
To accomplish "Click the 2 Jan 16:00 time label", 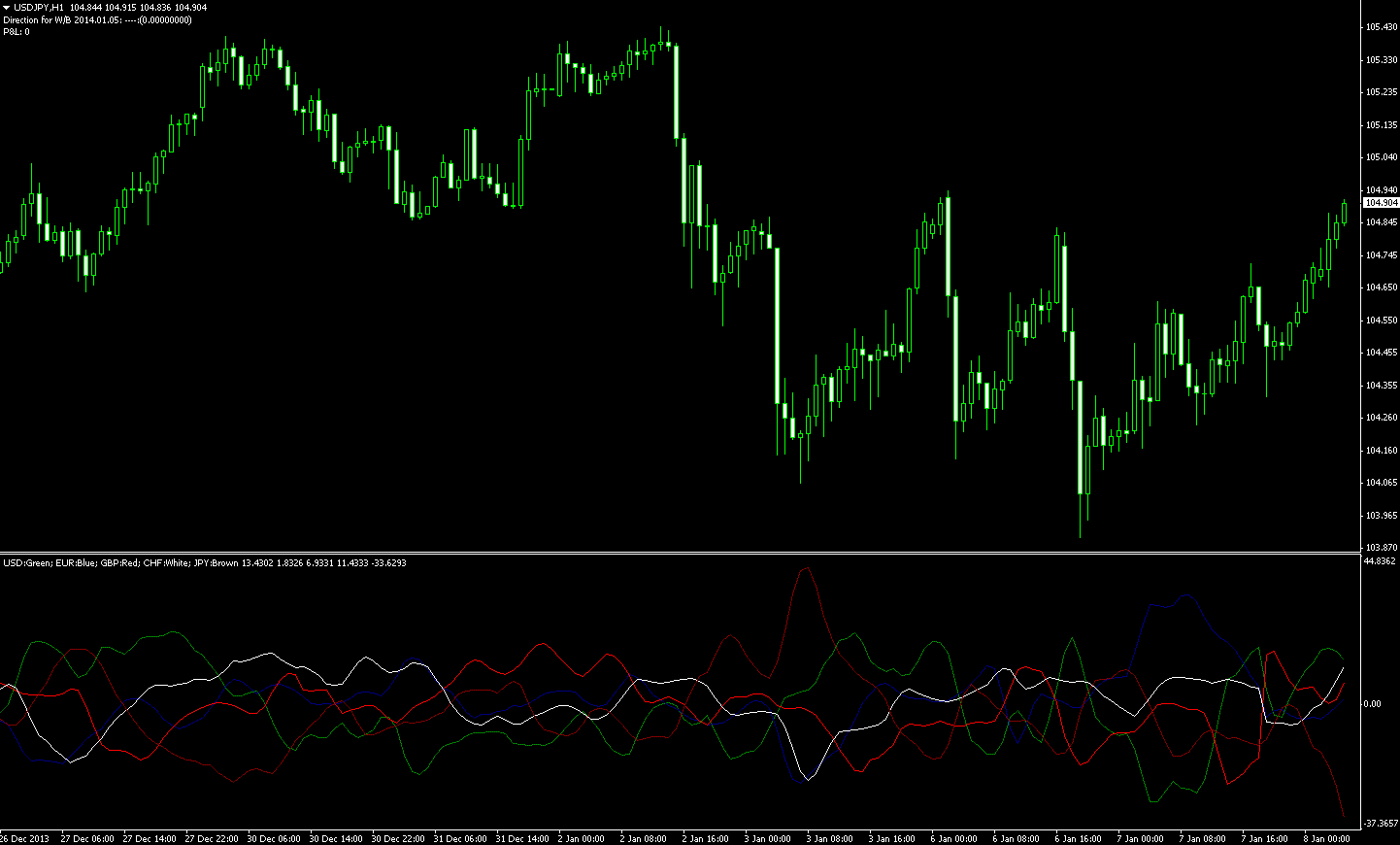I will pyautogui.click(x=705, y=838).
